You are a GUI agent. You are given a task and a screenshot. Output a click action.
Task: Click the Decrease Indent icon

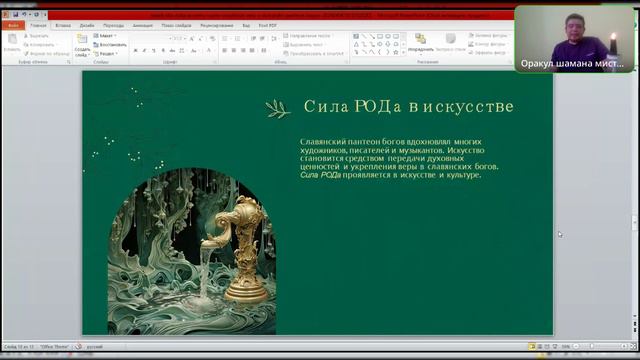tap(253, 39)
